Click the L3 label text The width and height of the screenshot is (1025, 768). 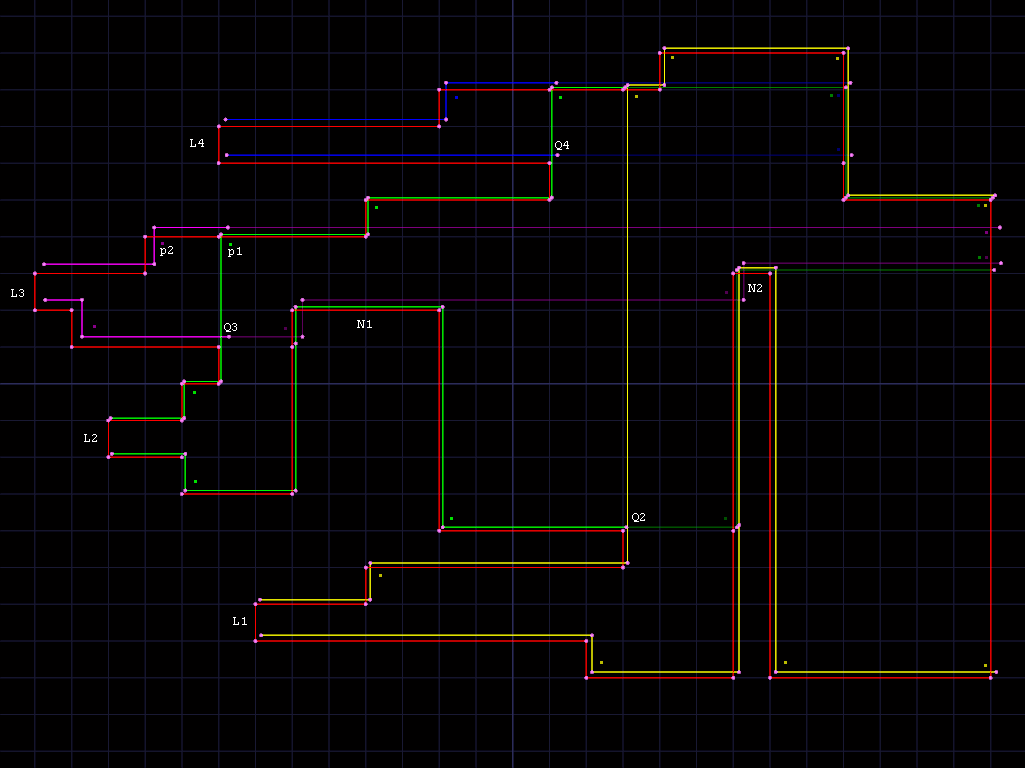point(18,293)
